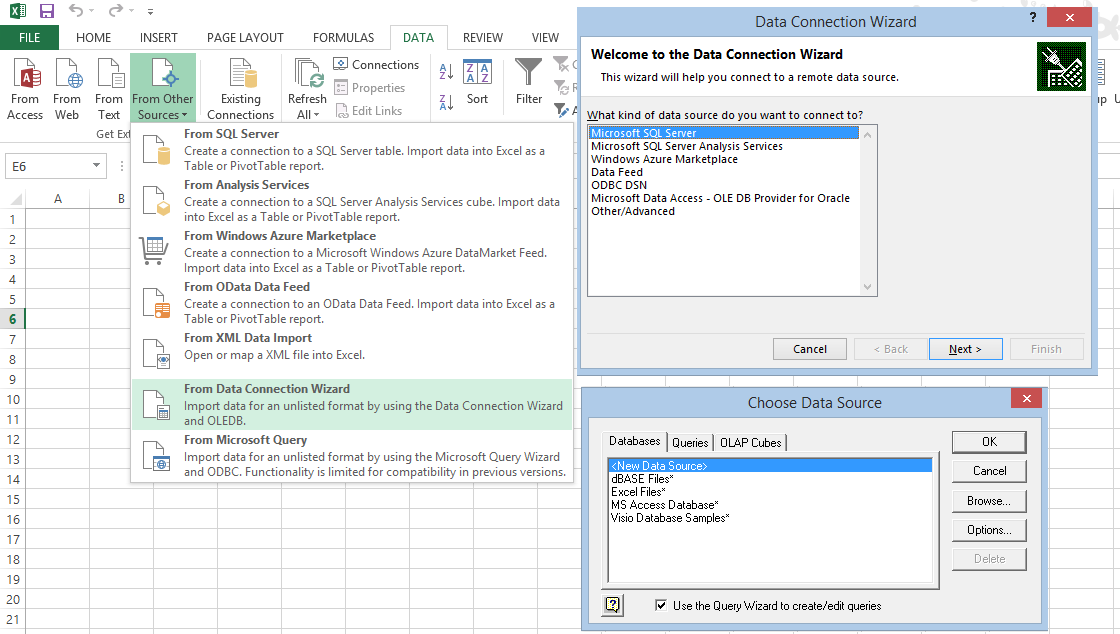Screen dimensions: 1120x634
Task: Switch to the PAGE LAYOUT tab
Action: click(245, 38)
